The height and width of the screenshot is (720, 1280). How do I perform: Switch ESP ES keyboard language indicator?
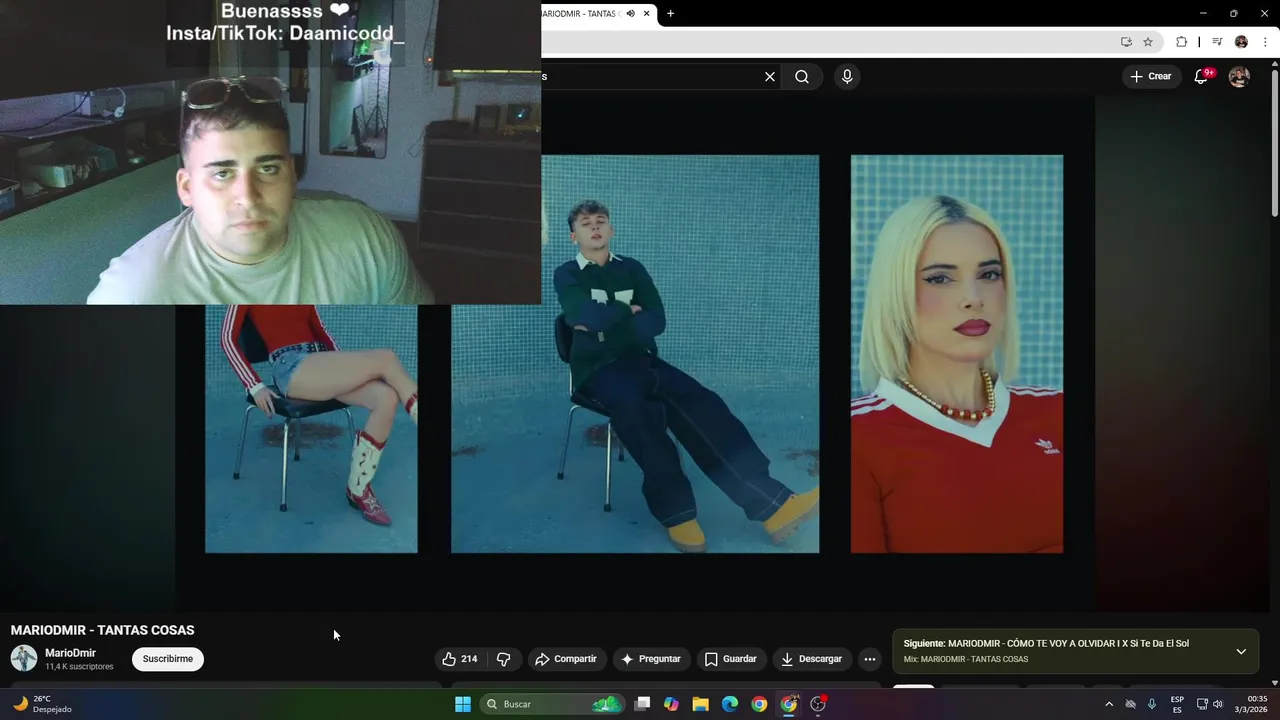[1177, 704]
